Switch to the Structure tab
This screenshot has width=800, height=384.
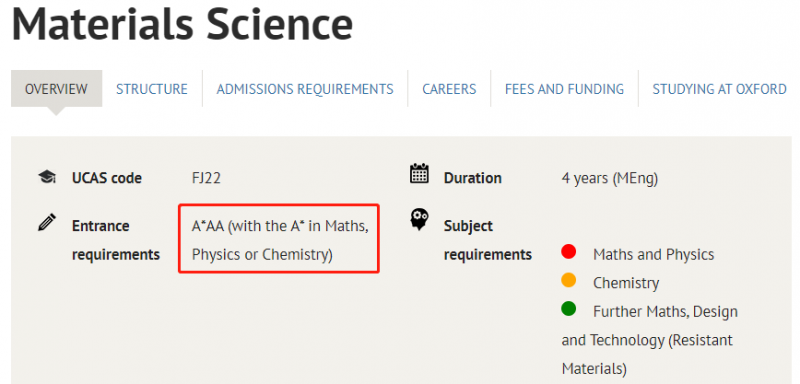152,89
